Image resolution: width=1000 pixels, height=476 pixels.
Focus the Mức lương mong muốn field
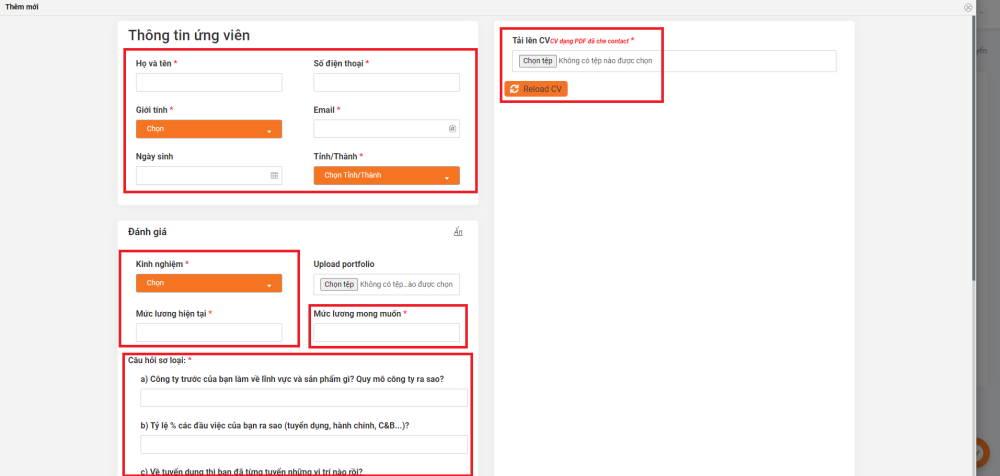386,332
